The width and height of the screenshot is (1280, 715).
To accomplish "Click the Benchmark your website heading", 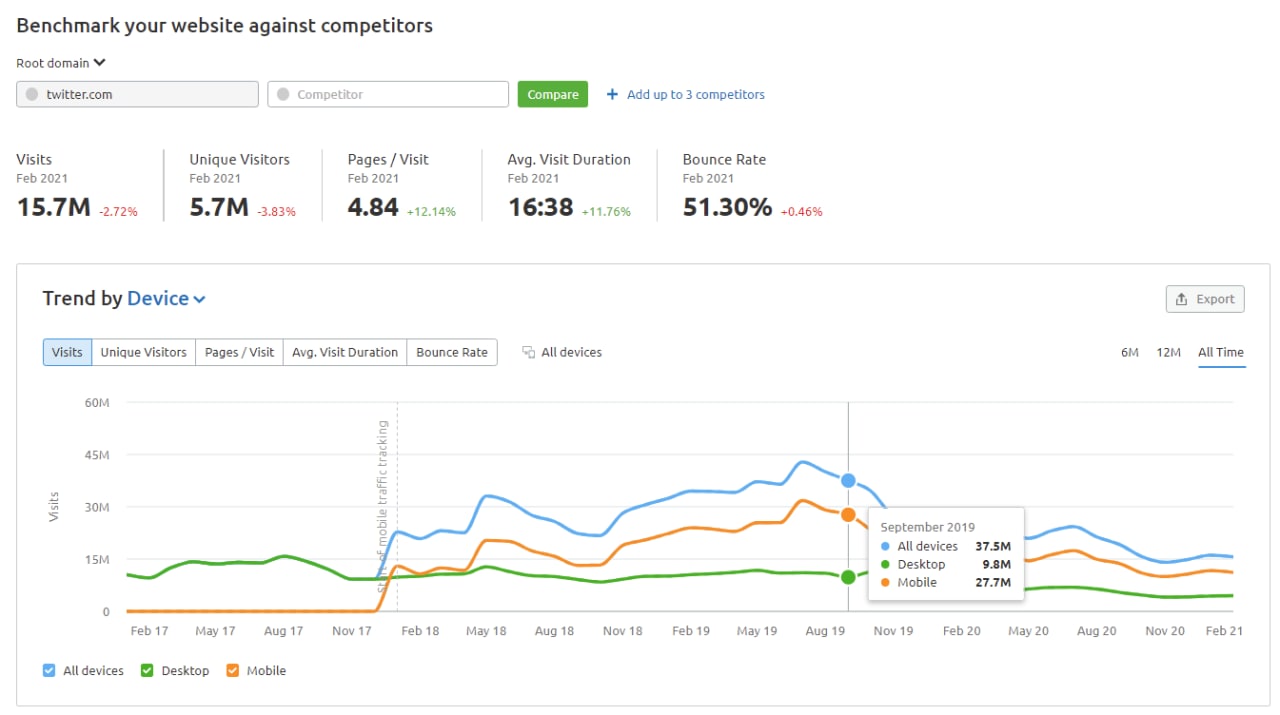I will pos(225,26).
